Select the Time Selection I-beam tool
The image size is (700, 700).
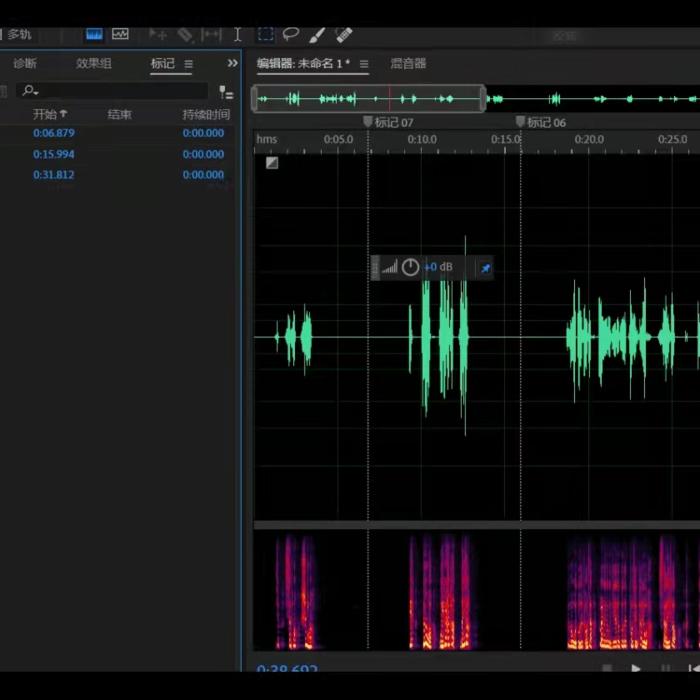(238, 34)
